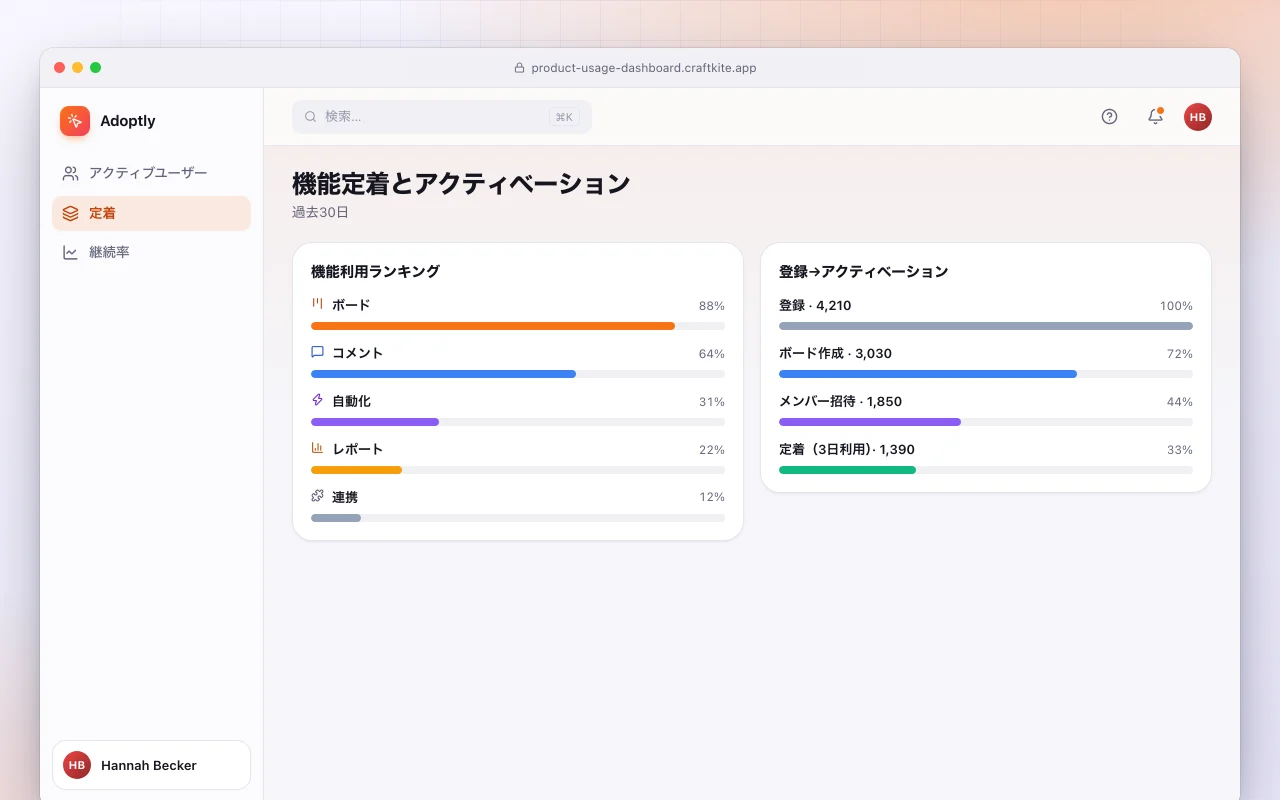Click the レポート bar chart icon
Screen dimensions: 1280x800
[317, 448]
